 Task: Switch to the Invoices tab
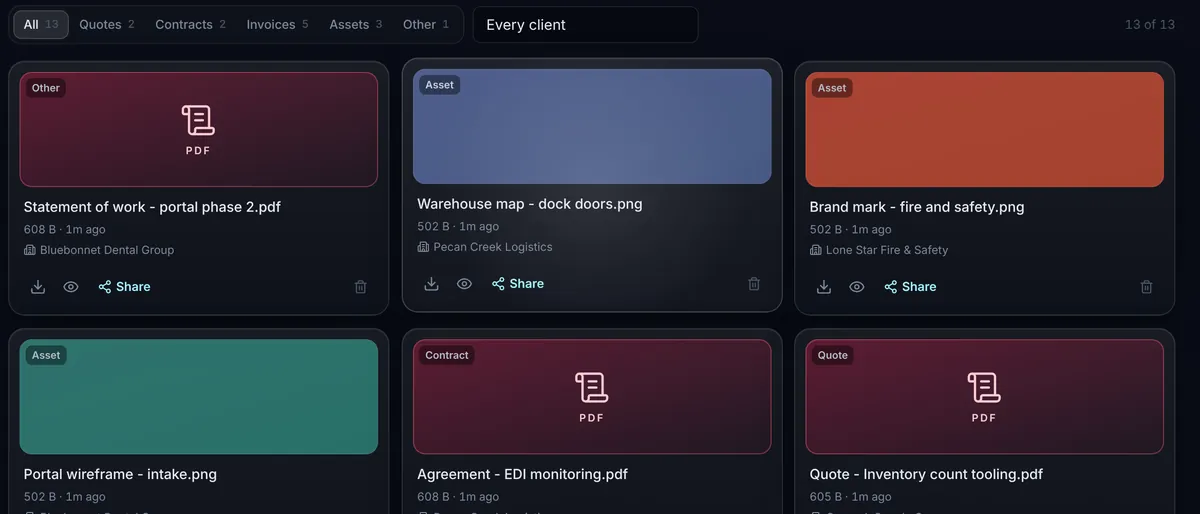tap(278, 24)
